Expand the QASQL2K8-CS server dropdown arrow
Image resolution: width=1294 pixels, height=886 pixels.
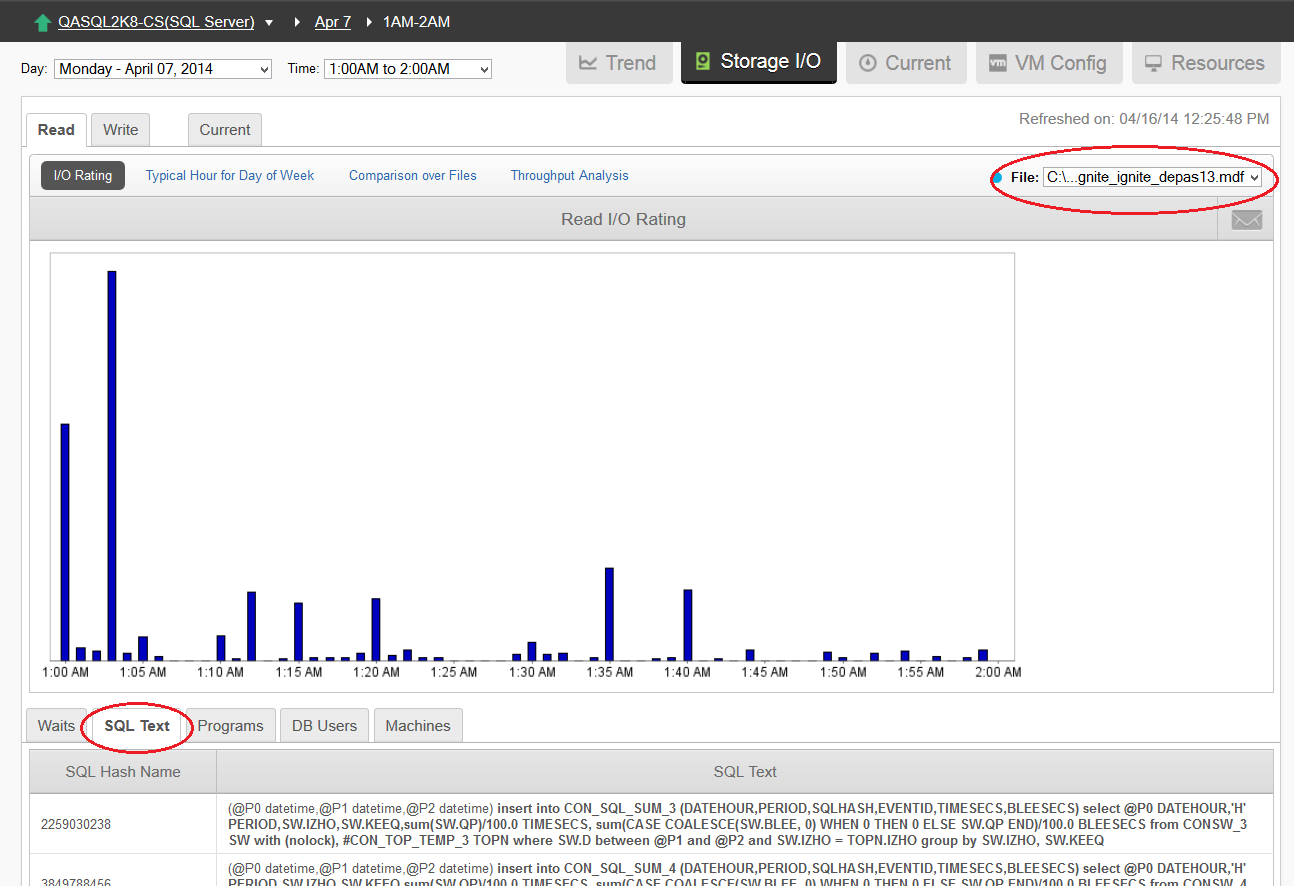click(x=269, y=23)
